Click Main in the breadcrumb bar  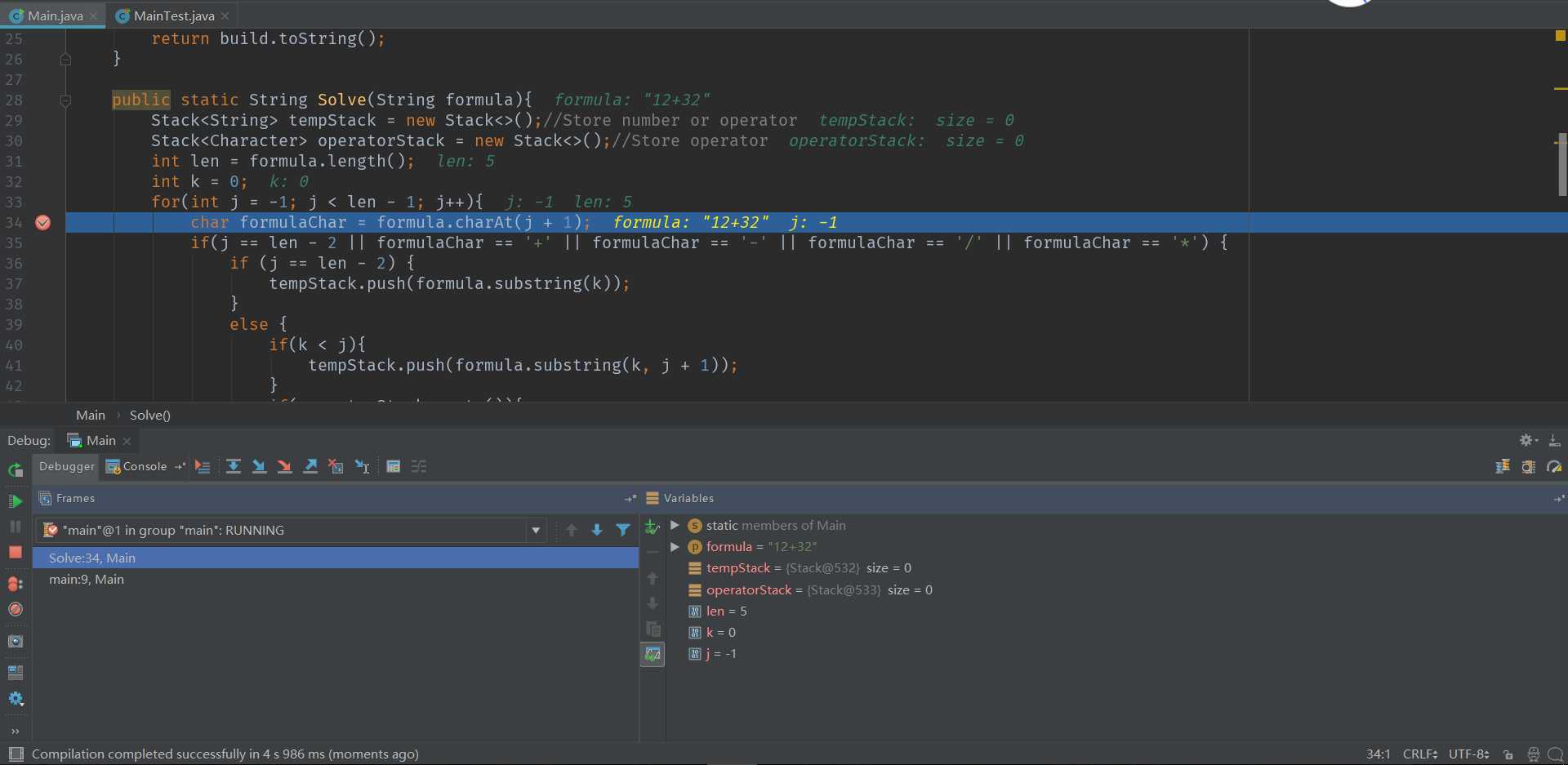coord(91,415)
